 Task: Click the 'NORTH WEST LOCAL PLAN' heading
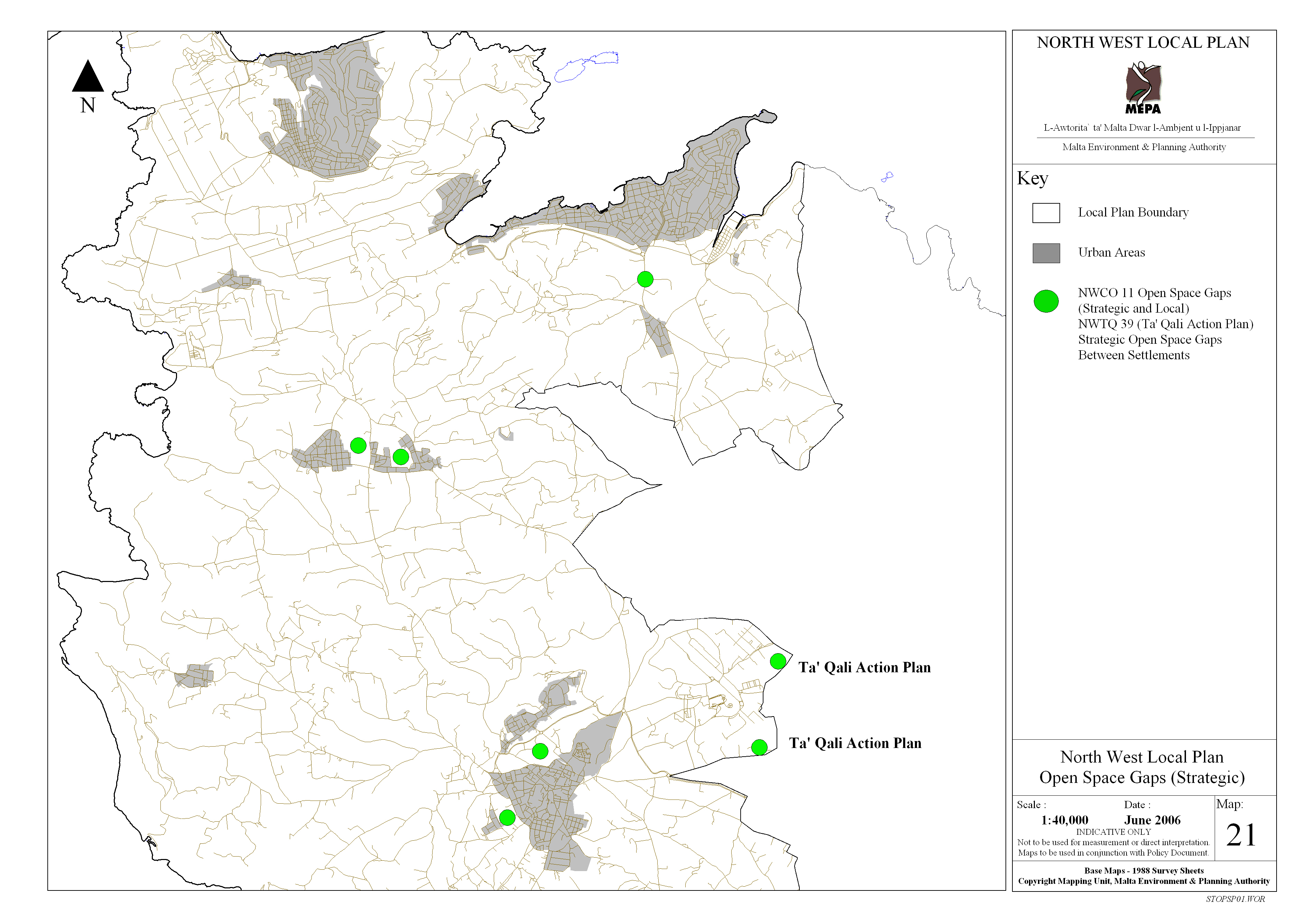1143,43
